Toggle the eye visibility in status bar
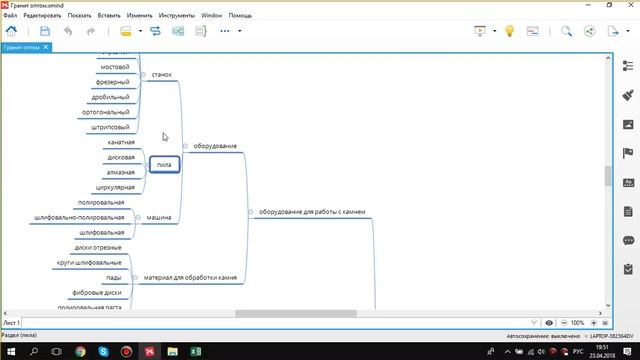Viewport: 640px width, 360px height. point(549,323)
